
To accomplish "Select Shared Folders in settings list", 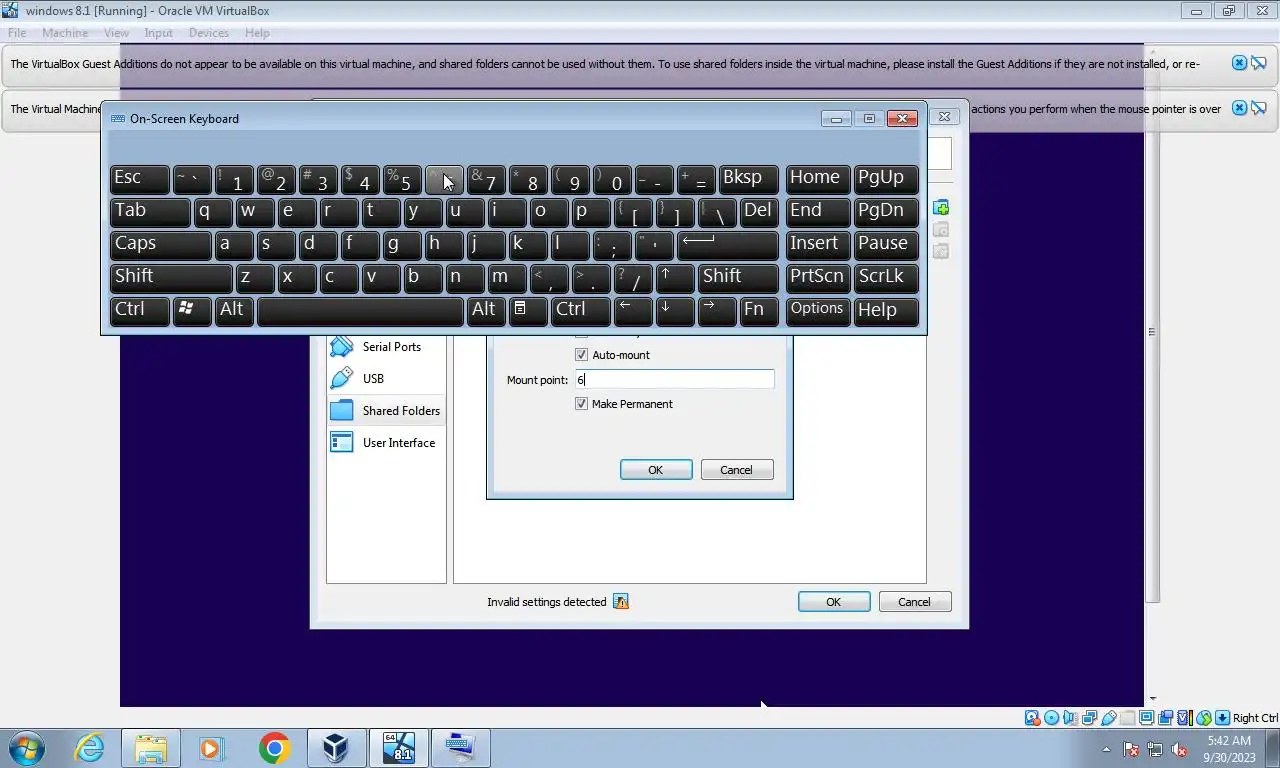I will coord(386,411).
